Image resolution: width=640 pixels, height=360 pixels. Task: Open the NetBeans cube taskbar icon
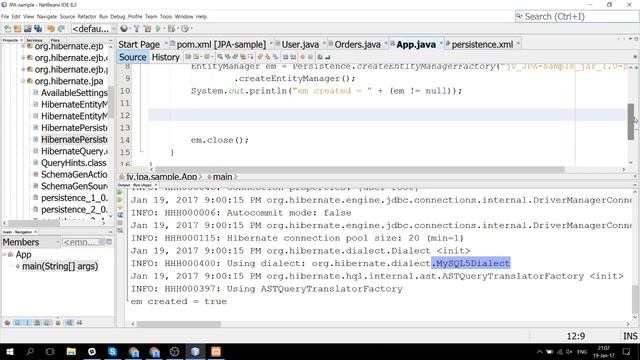tap(195, 351)
